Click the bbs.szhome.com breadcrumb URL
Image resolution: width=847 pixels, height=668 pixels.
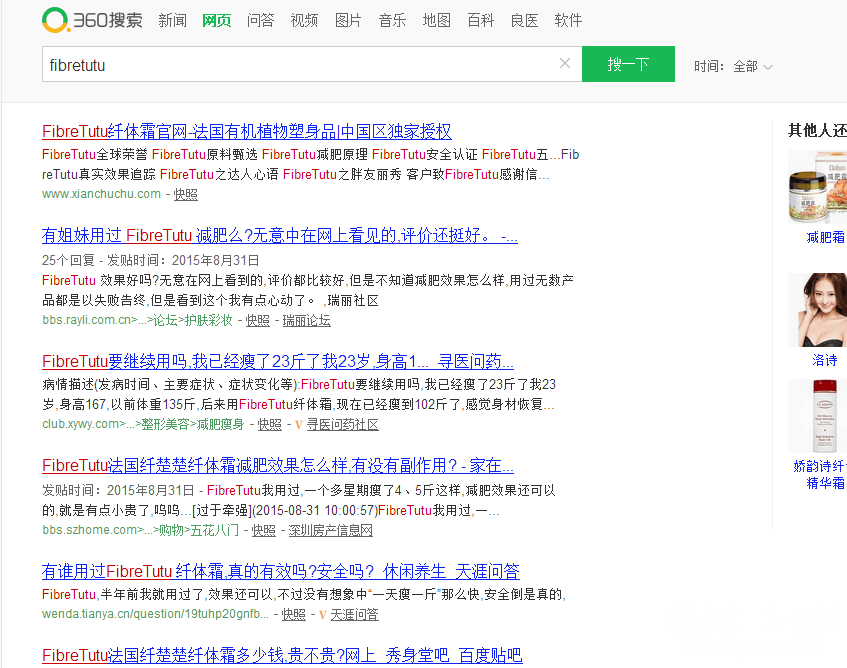click(x=140, y=530)
